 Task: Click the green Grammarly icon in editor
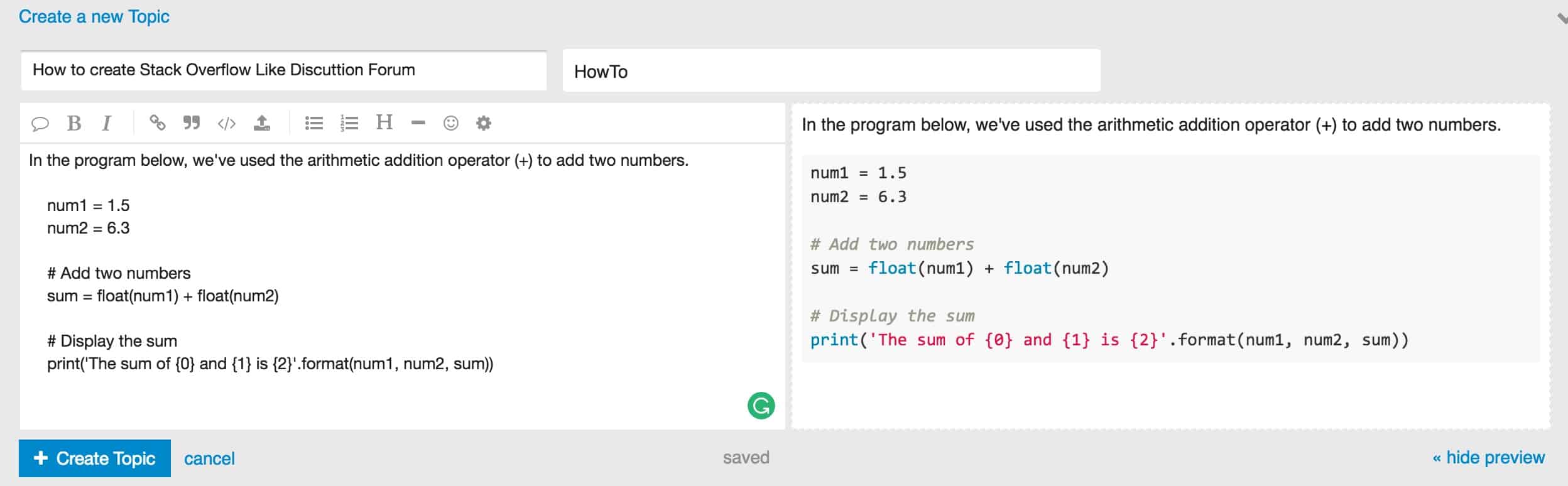pos(761,406)
